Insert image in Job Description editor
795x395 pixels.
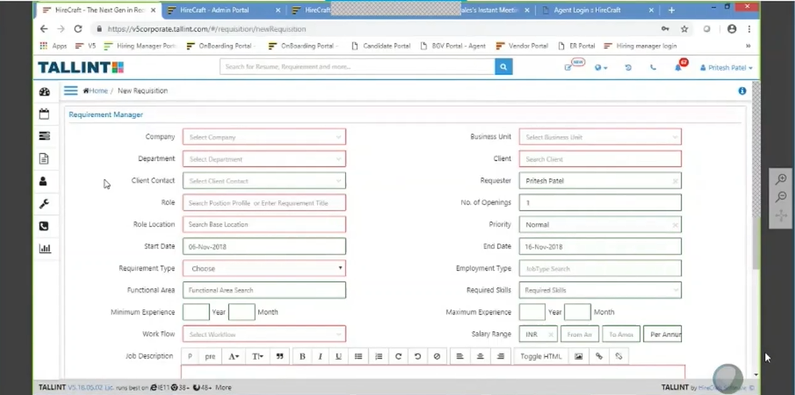[579, 356]
